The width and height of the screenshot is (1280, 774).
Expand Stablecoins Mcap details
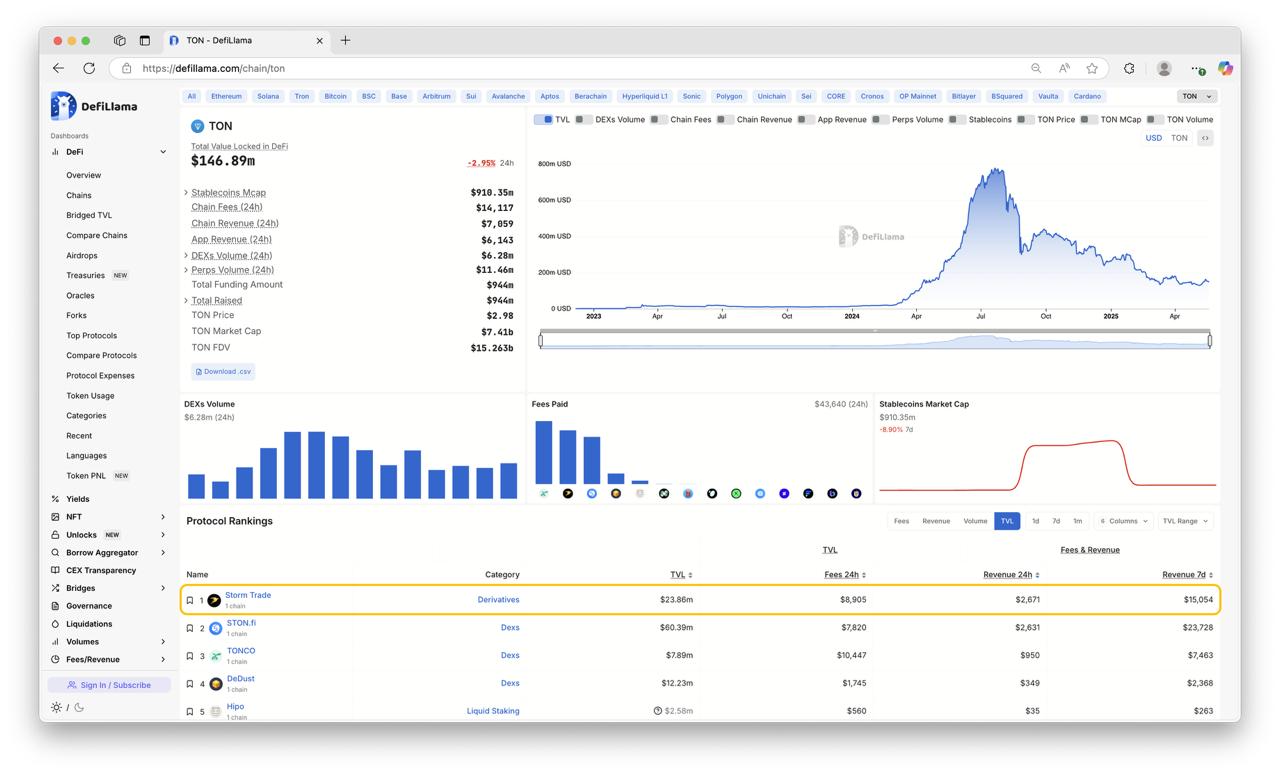tap(186, 193)
